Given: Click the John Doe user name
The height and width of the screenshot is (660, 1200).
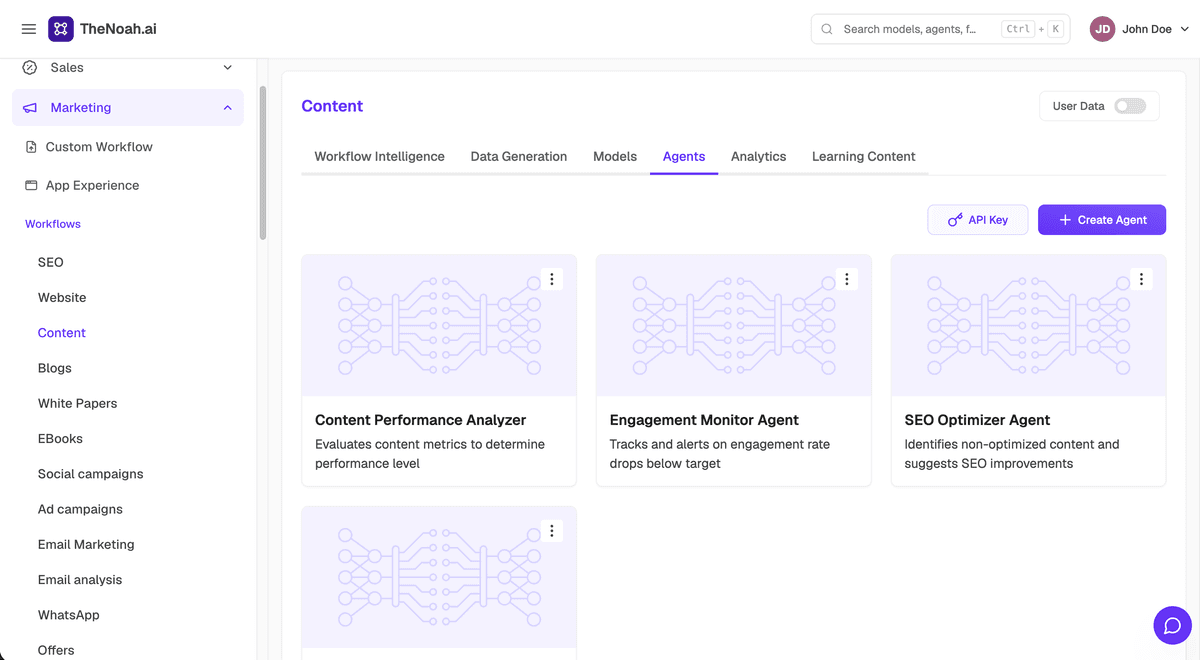Looking at the screenshot, I should (1147, 29).
